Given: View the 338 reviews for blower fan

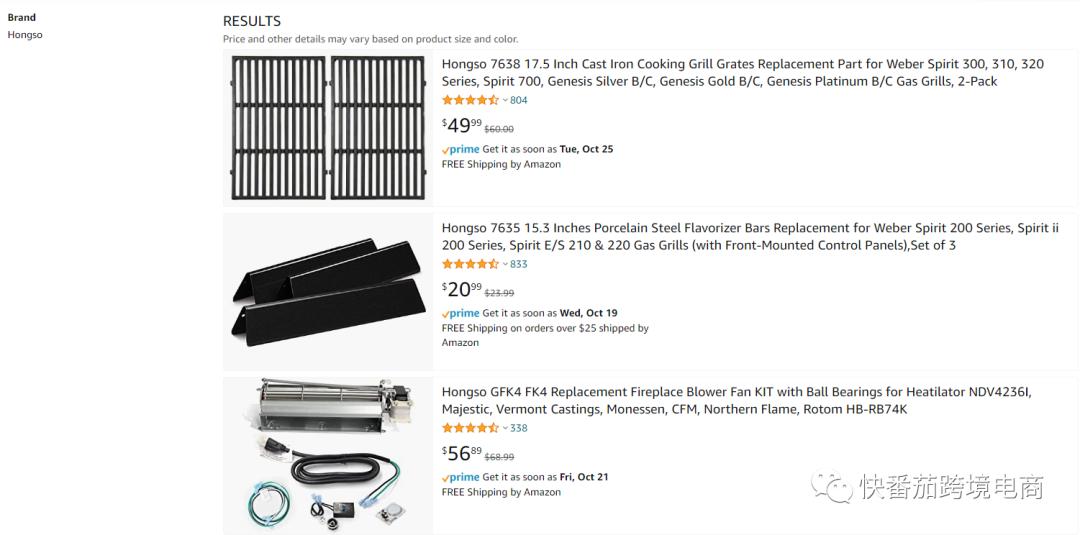Looking at the screenshot, I should click(519, 428).
